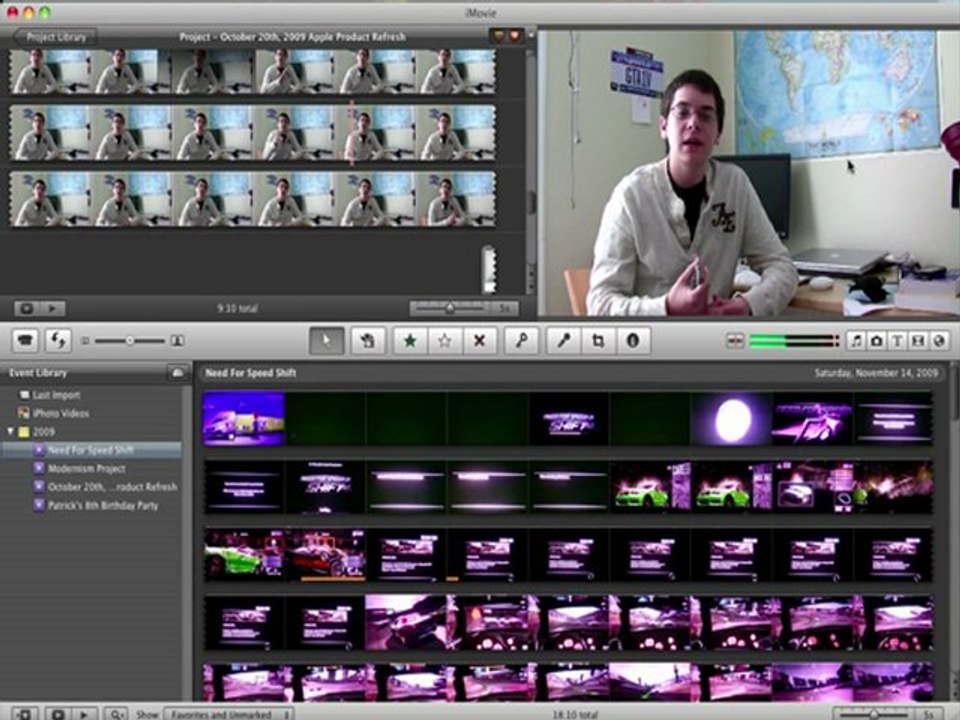Open the voiceover microphone tool

(x=563, y=340)
